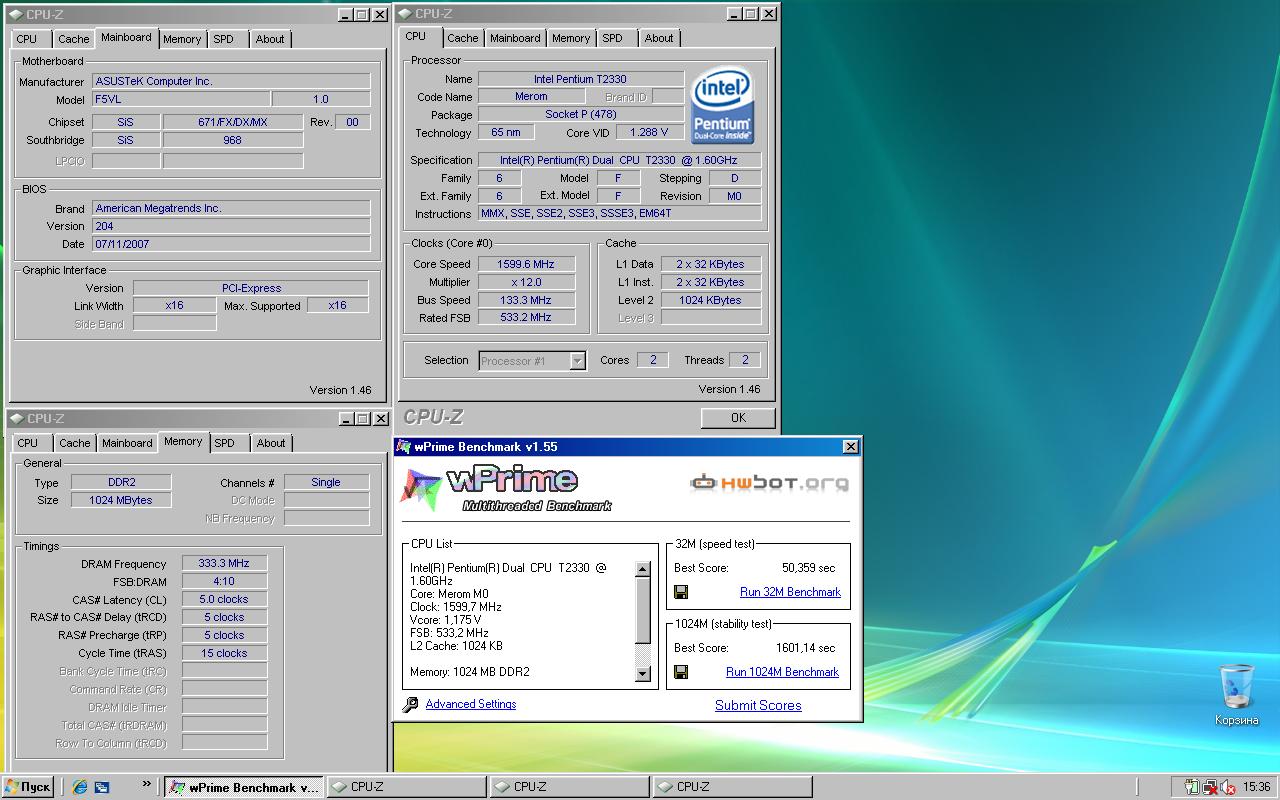Click the Run 32M Benchmark link
The height and width of the screenshot is (800, 1280).
790,592
